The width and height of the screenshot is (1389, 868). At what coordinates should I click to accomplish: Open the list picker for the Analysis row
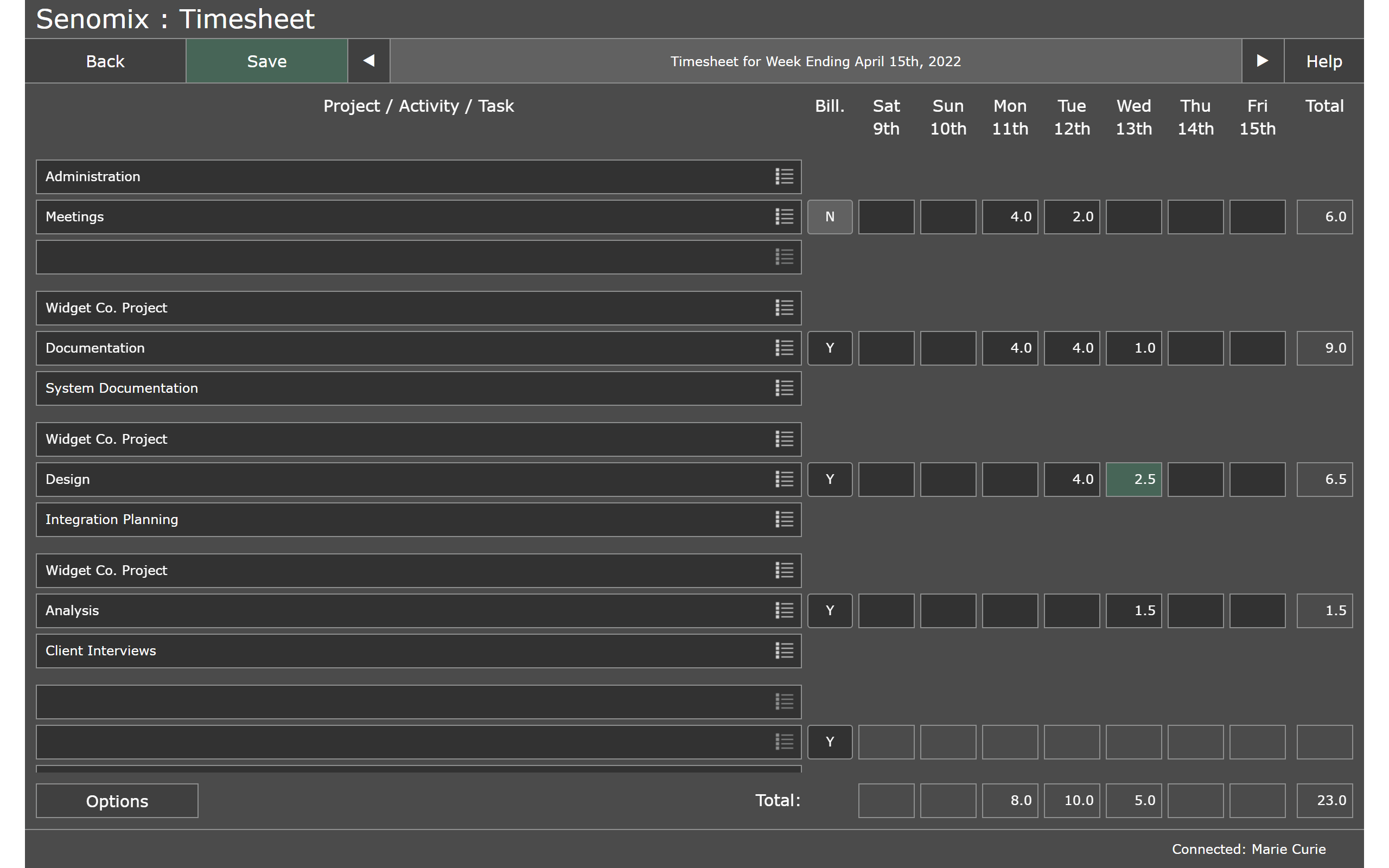point(784,610)
